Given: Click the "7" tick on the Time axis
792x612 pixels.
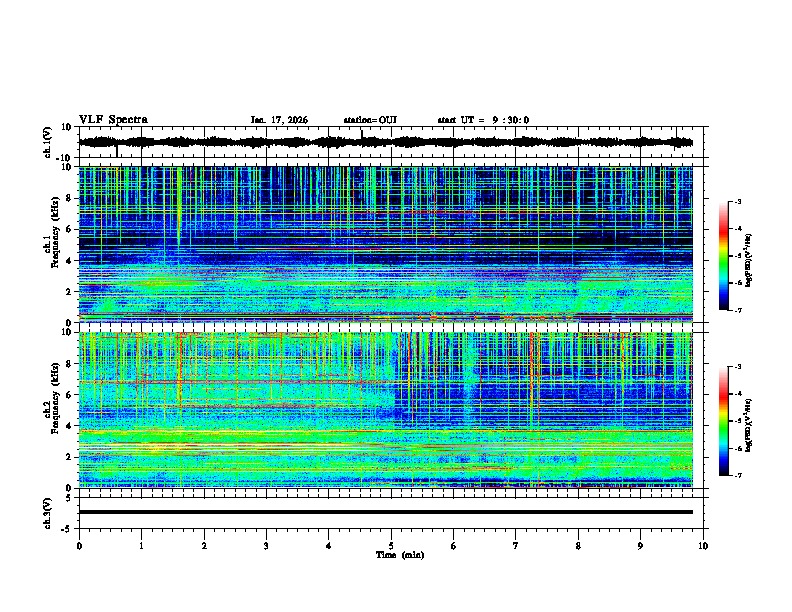Looking at the screenshot, I should tap(516, 546).
